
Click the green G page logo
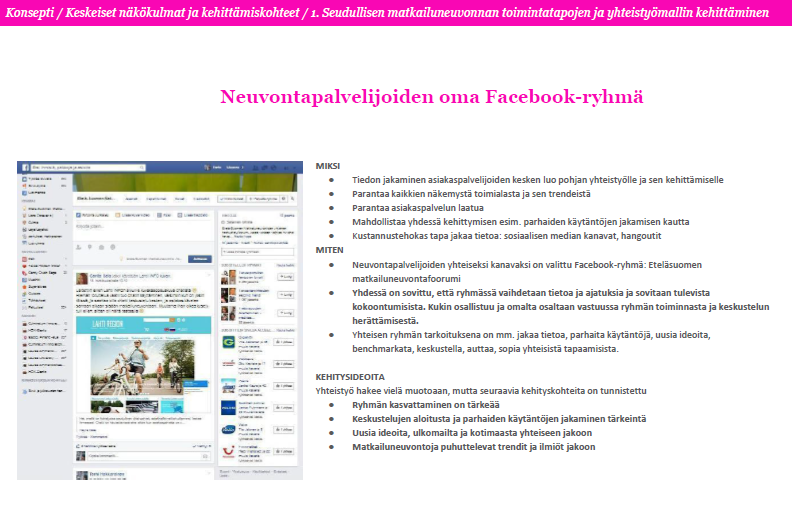click(228, 342)
